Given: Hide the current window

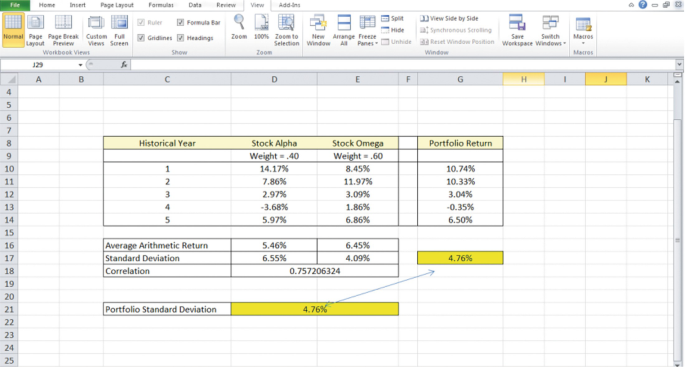Looking at the screenshot, I should pos(392,30).
